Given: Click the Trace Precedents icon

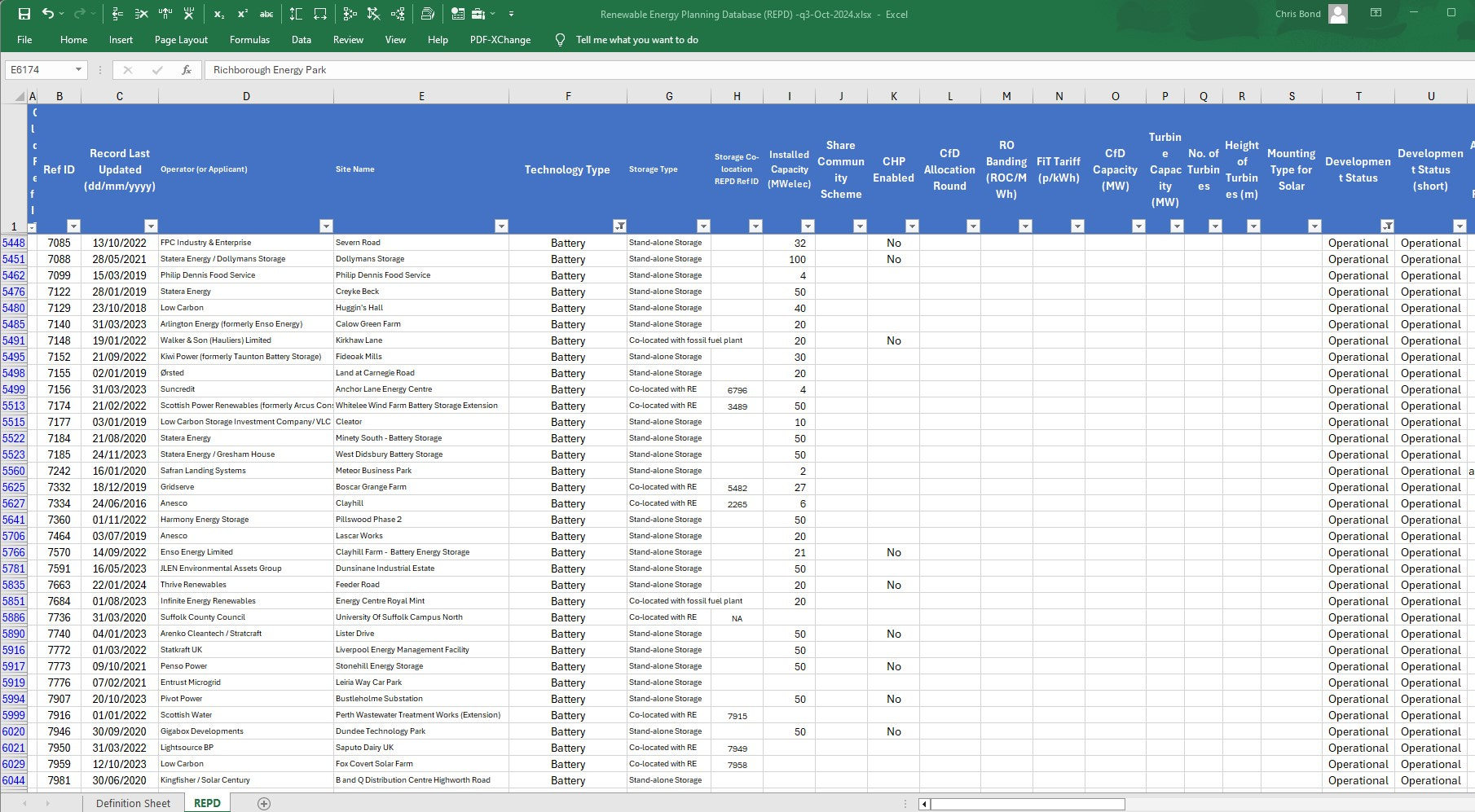Looking at the screenshot, I should point(350,14).
